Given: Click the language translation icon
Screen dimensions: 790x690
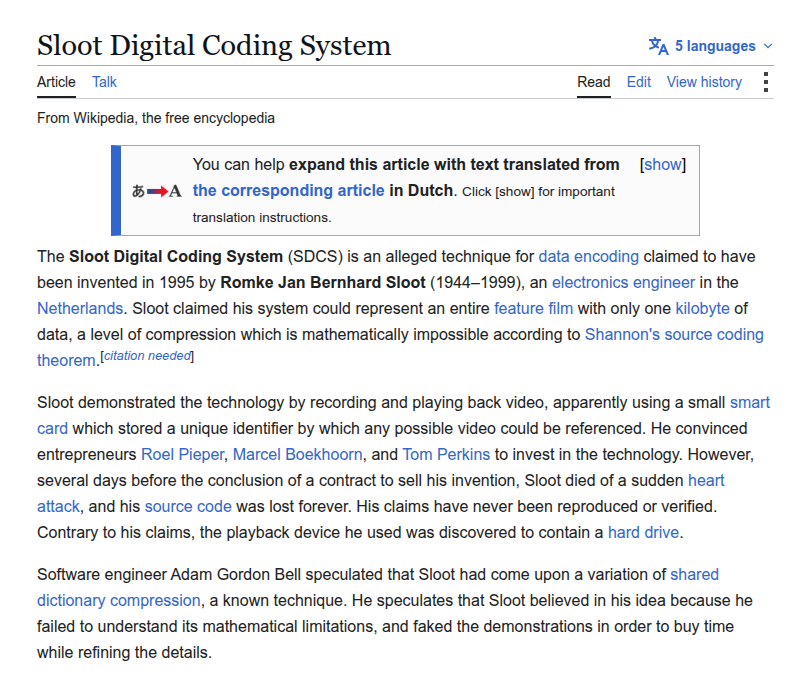Looking at the screenshot, I should pyautogui.click(x=658, y=46).
